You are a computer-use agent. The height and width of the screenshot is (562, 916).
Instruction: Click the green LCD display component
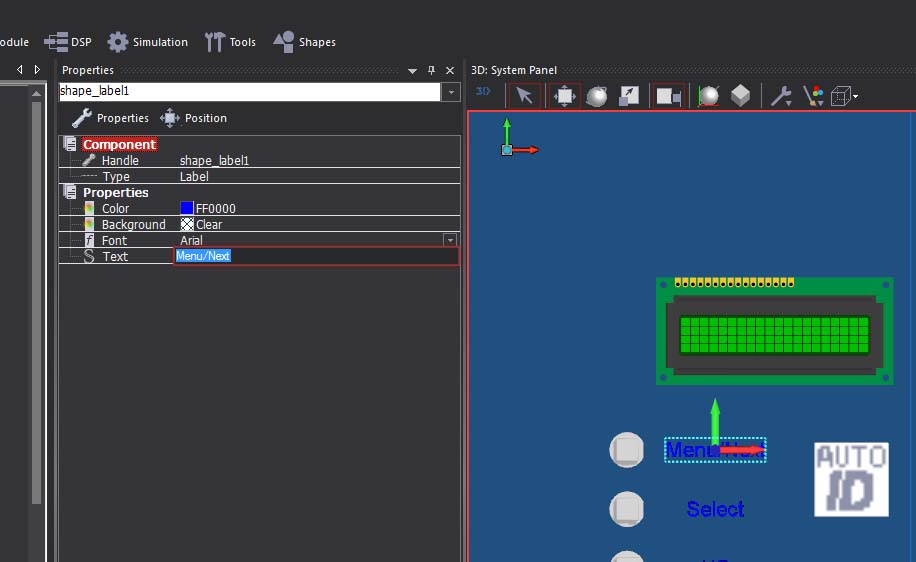[774, 331]
